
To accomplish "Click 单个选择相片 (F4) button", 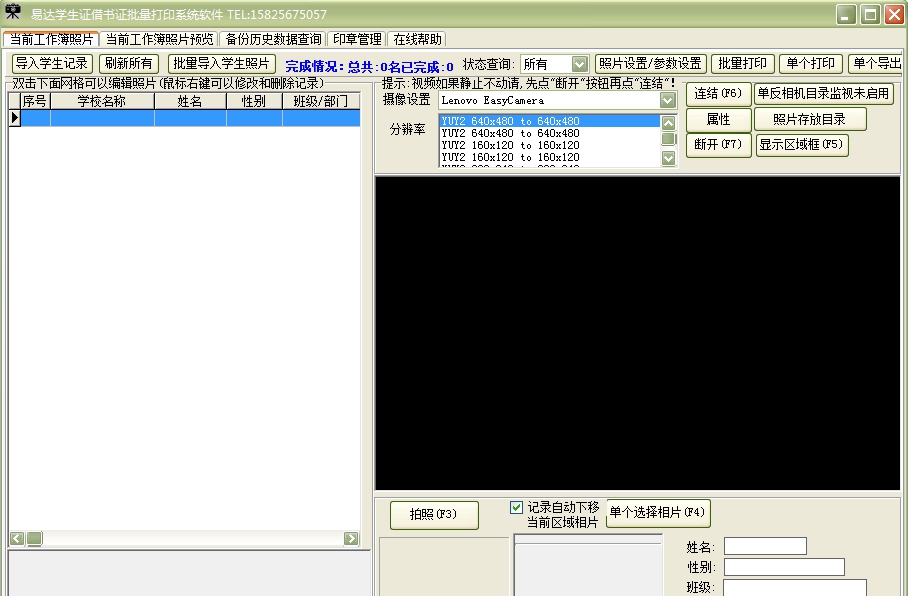I will [658, 513].
